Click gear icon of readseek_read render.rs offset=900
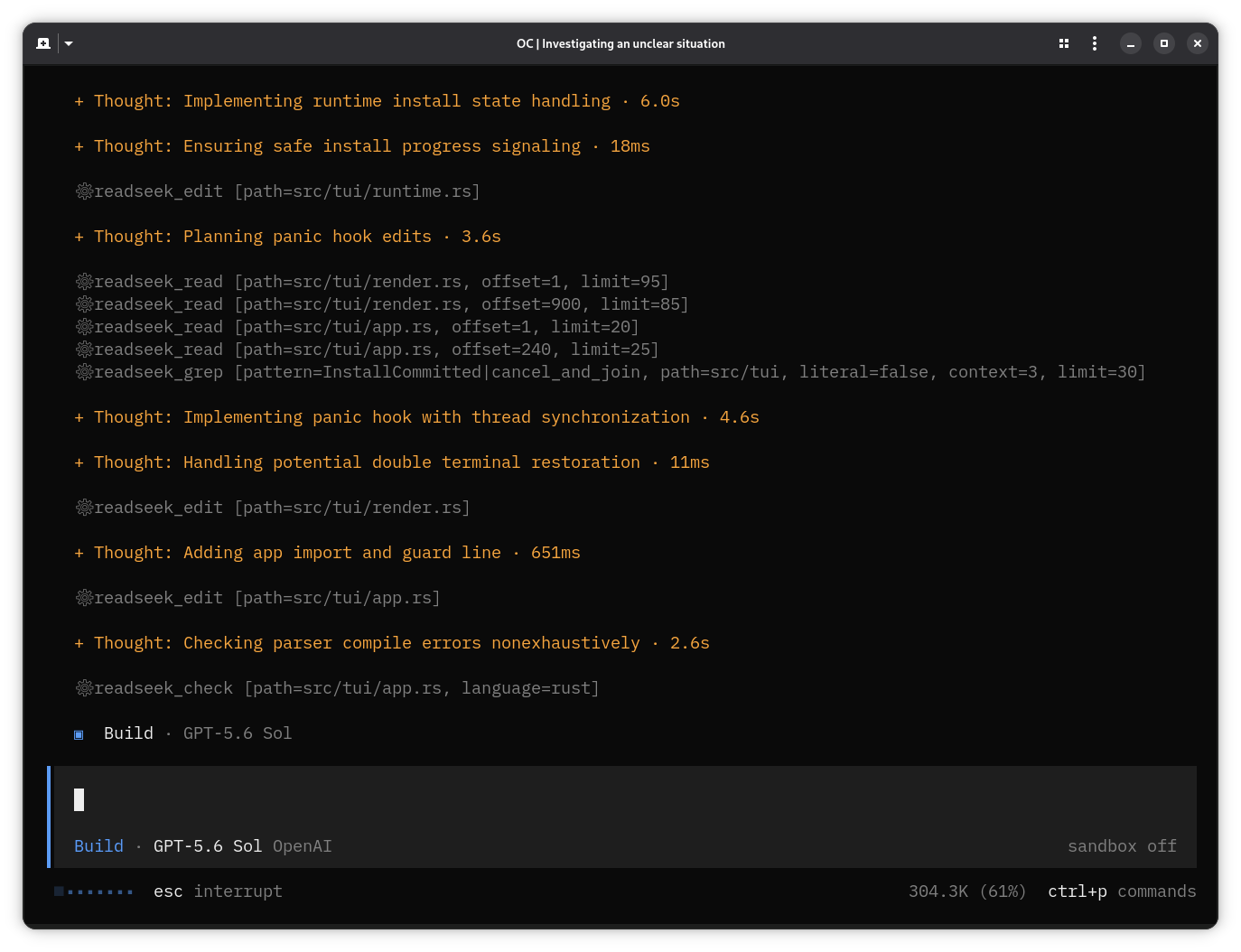 tap(84, 304)
